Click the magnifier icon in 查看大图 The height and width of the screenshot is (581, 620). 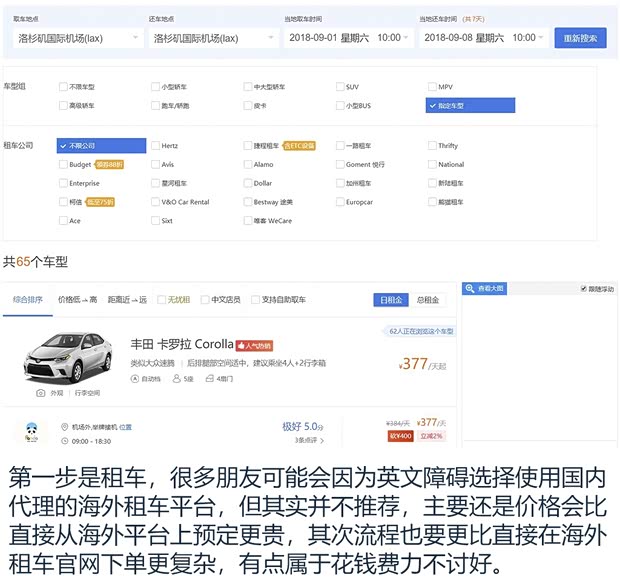tap(470, 288)
